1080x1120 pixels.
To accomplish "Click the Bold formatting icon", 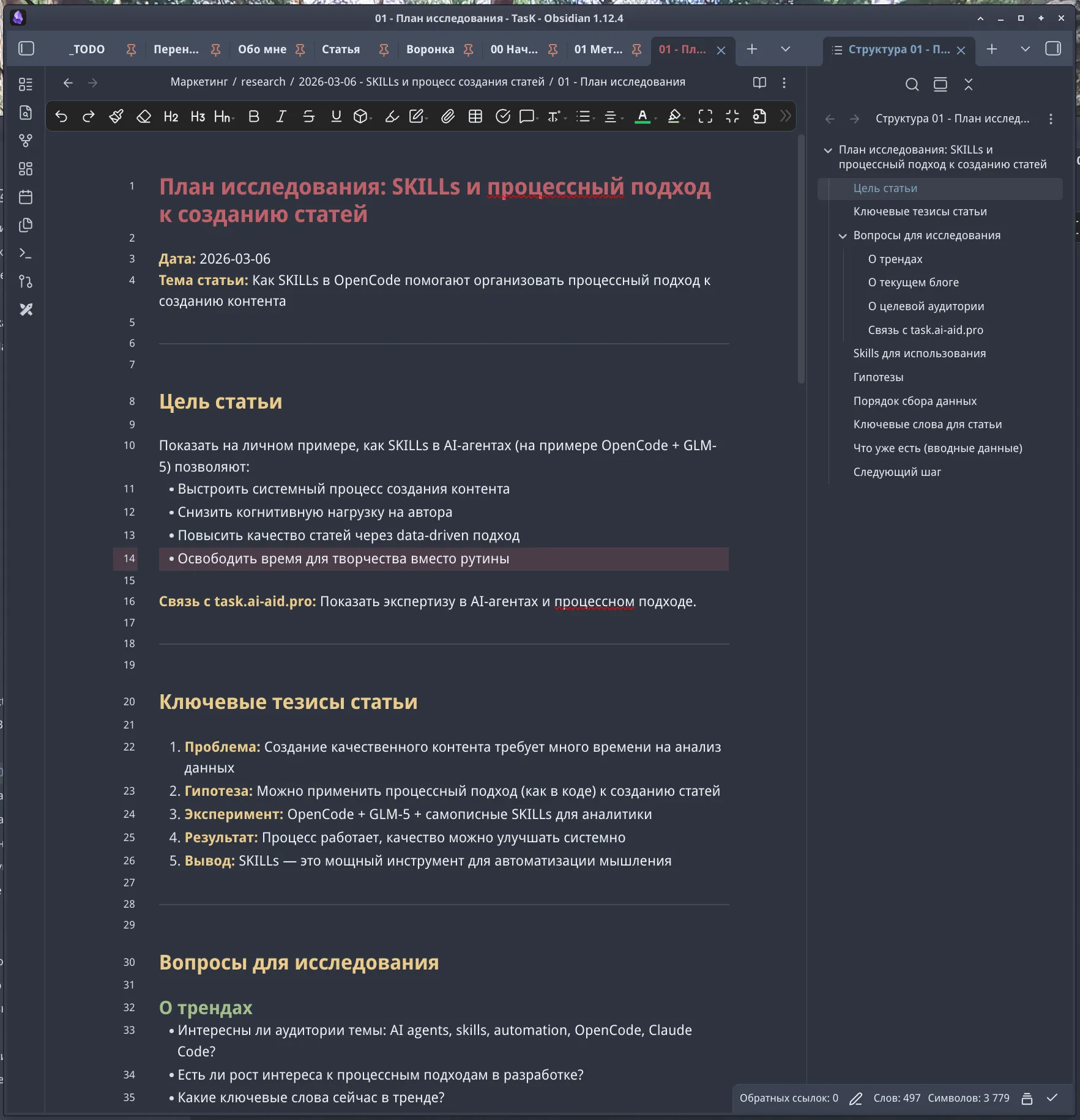I will 253,116.
